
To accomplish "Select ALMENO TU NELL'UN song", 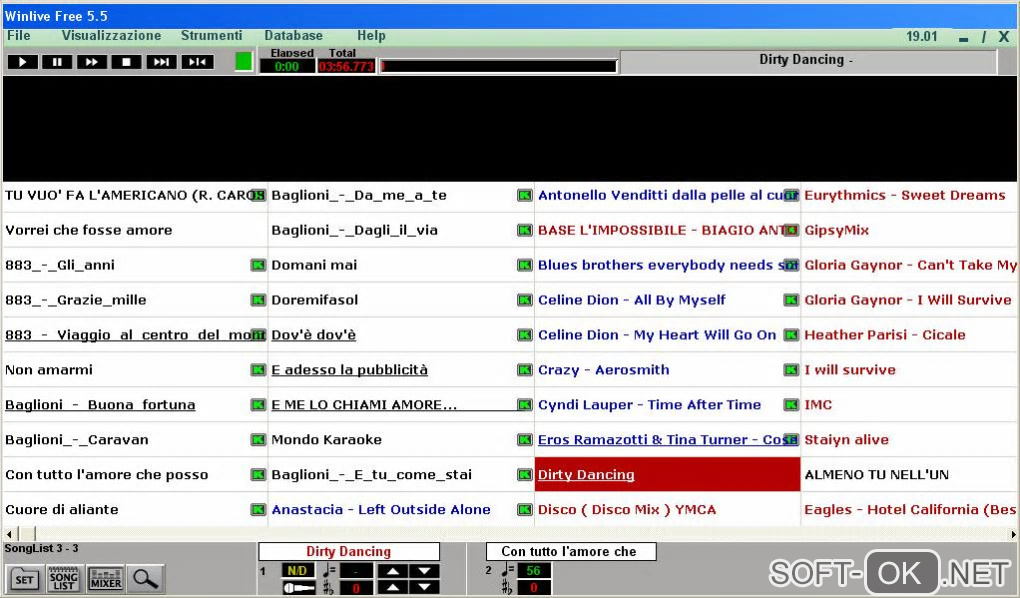I will [876, 474].
